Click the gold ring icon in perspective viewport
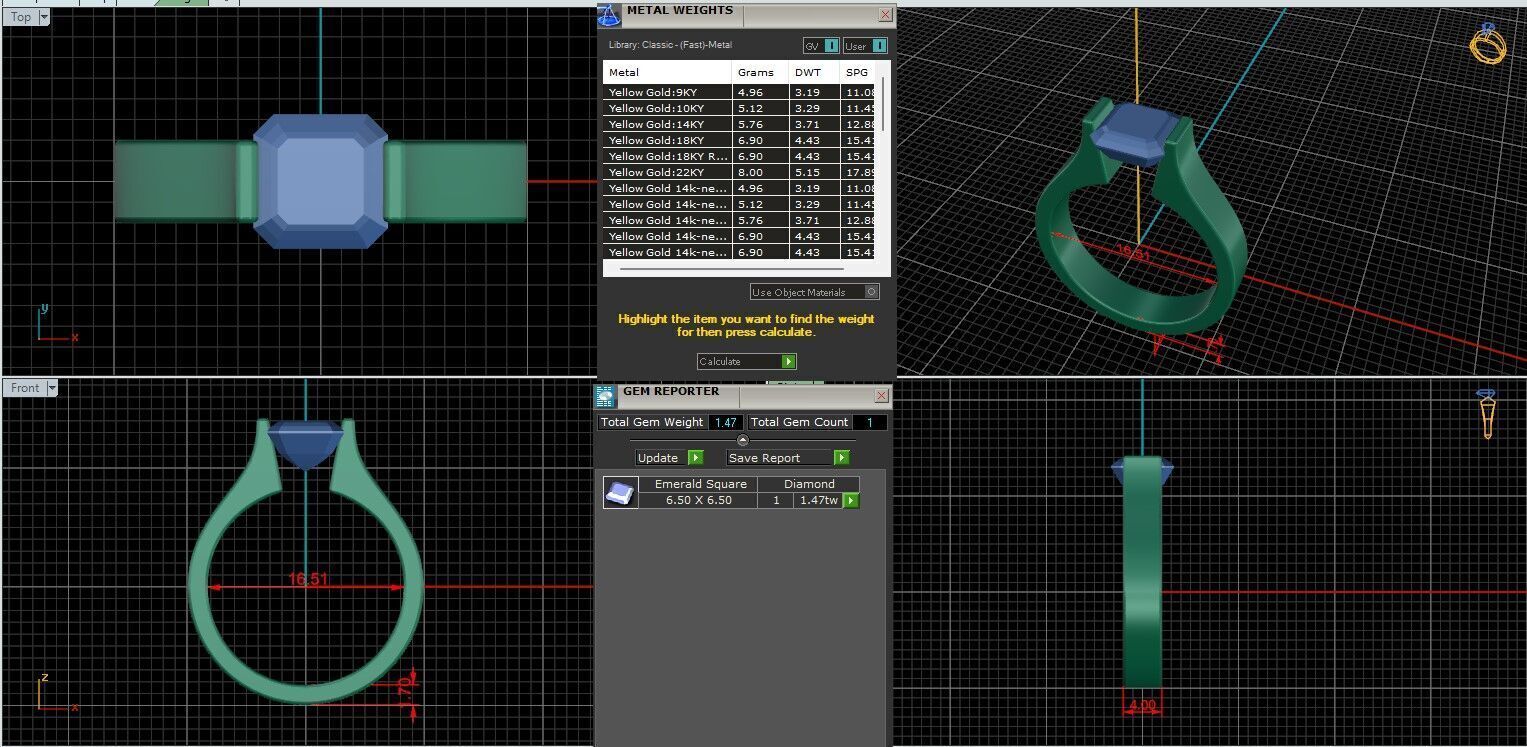This screenshot has height=747, width=1527. tap(1487, 44)
